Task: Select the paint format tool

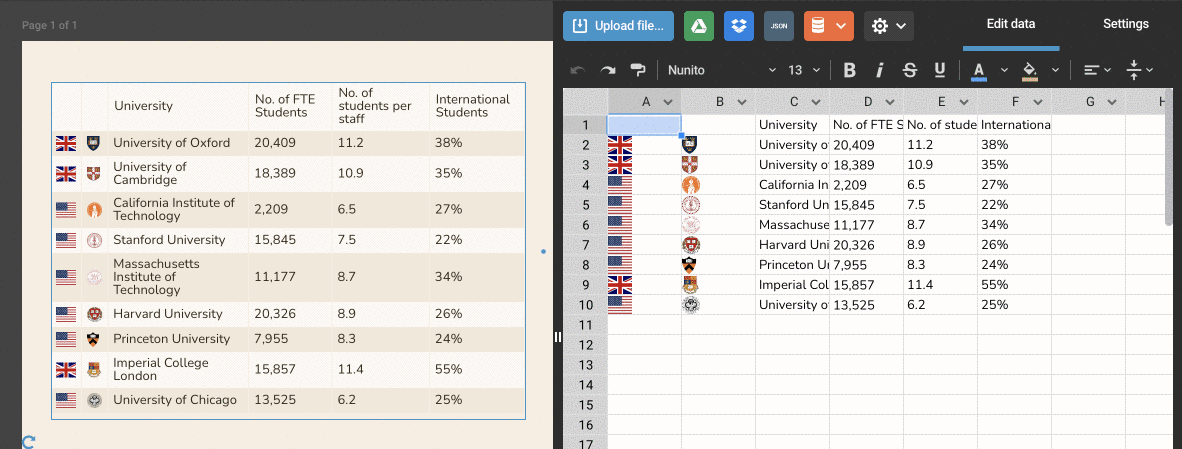Action: coord(638,70)
